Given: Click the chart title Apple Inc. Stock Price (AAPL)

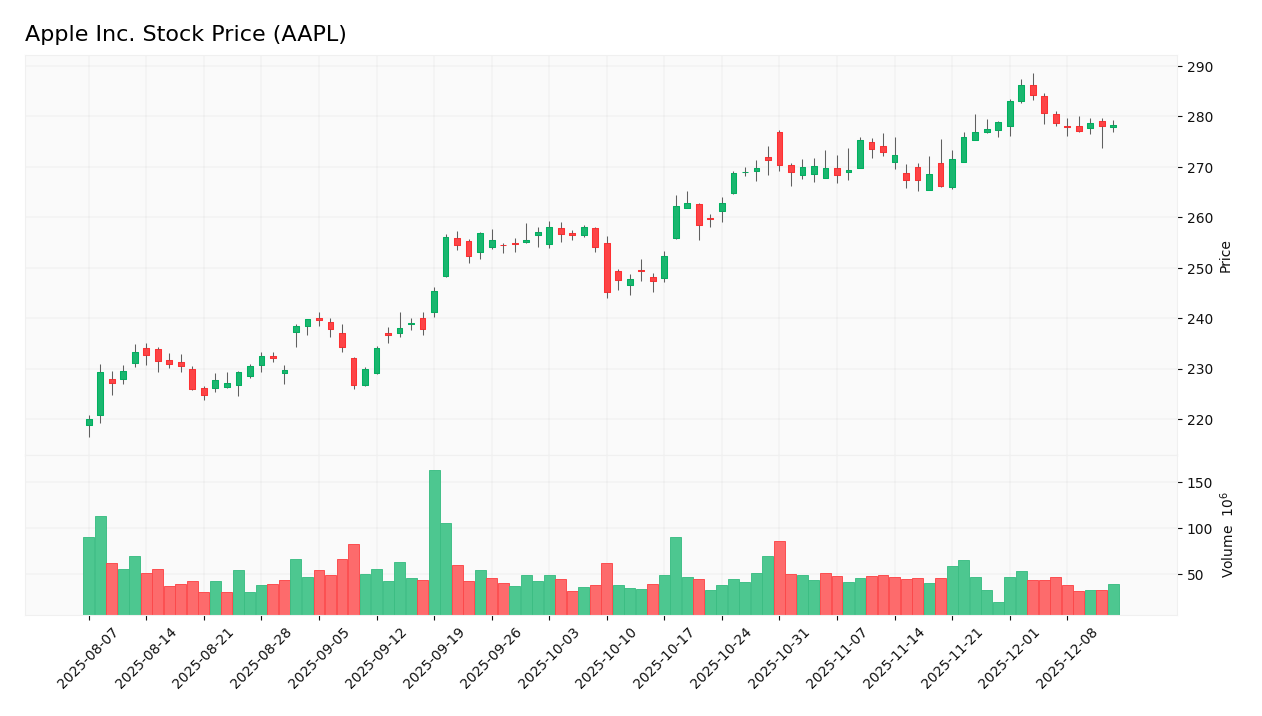Looking at the screenshot, I should point(186,33).
